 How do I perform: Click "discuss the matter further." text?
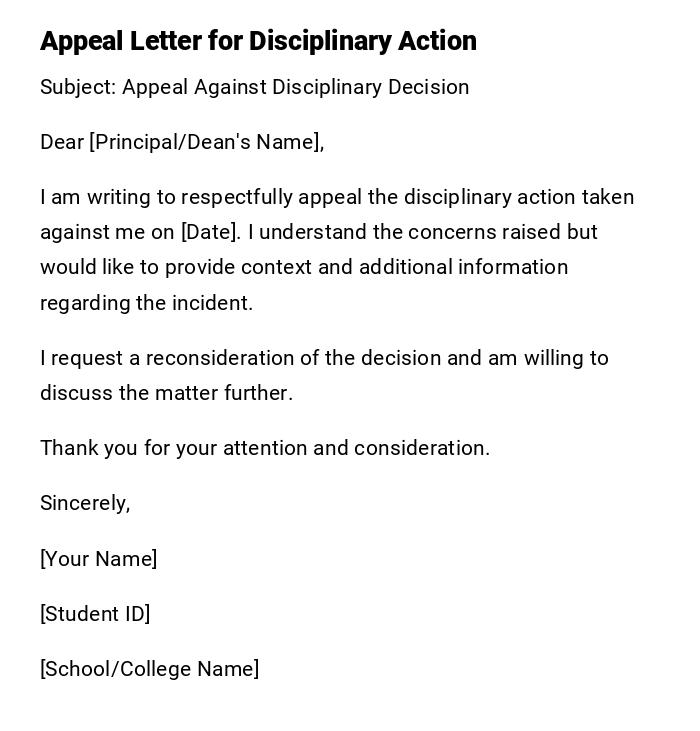pyautogui.click(x=166, y=393)
